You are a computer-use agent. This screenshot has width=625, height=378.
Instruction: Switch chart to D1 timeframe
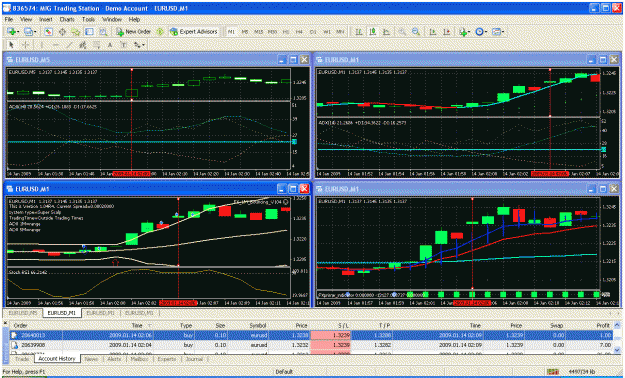pyautogui.click(x=313, y=32)
